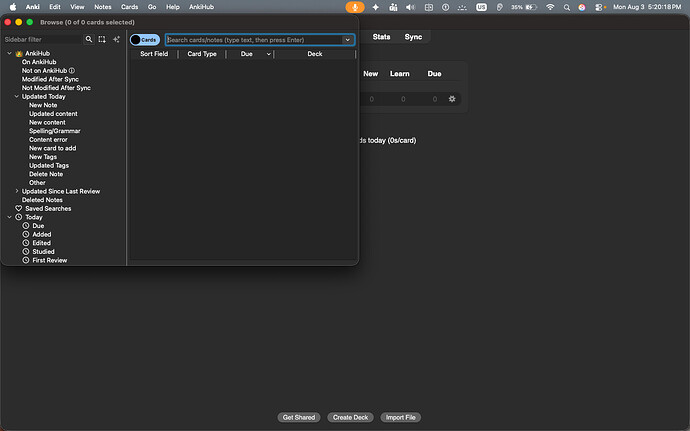
Task: Click the orange microphone menu bar icon
Action: click(355, 7)
